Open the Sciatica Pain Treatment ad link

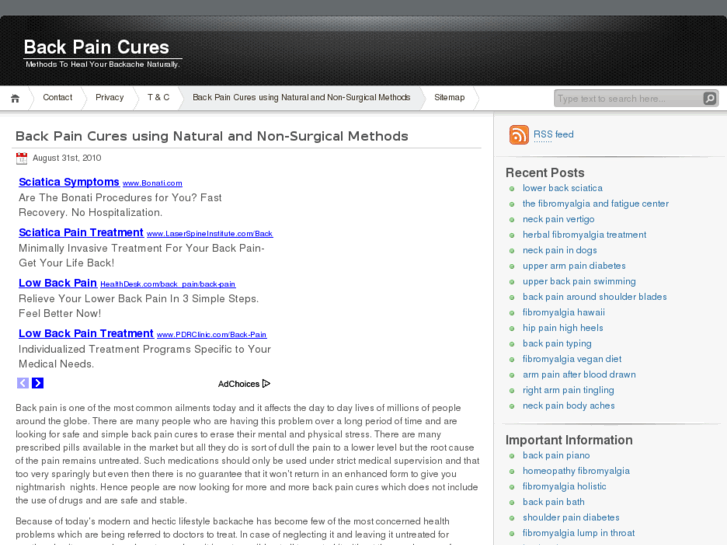tap(81, 232)
